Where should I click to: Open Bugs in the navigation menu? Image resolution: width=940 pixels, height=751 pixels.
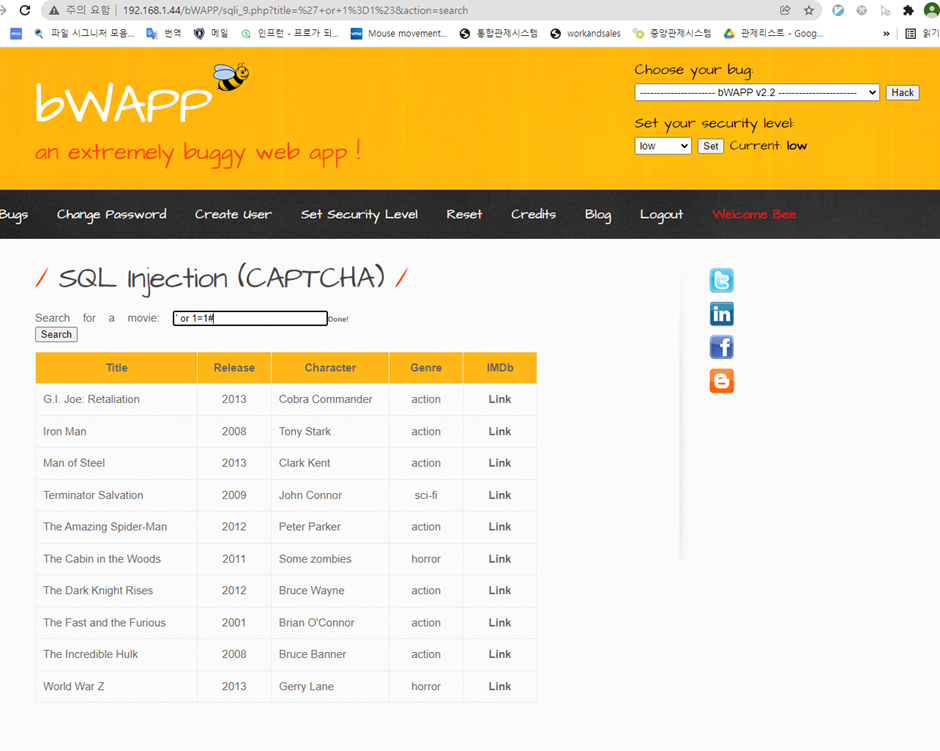pyautogui.click(x=14, y=215)
